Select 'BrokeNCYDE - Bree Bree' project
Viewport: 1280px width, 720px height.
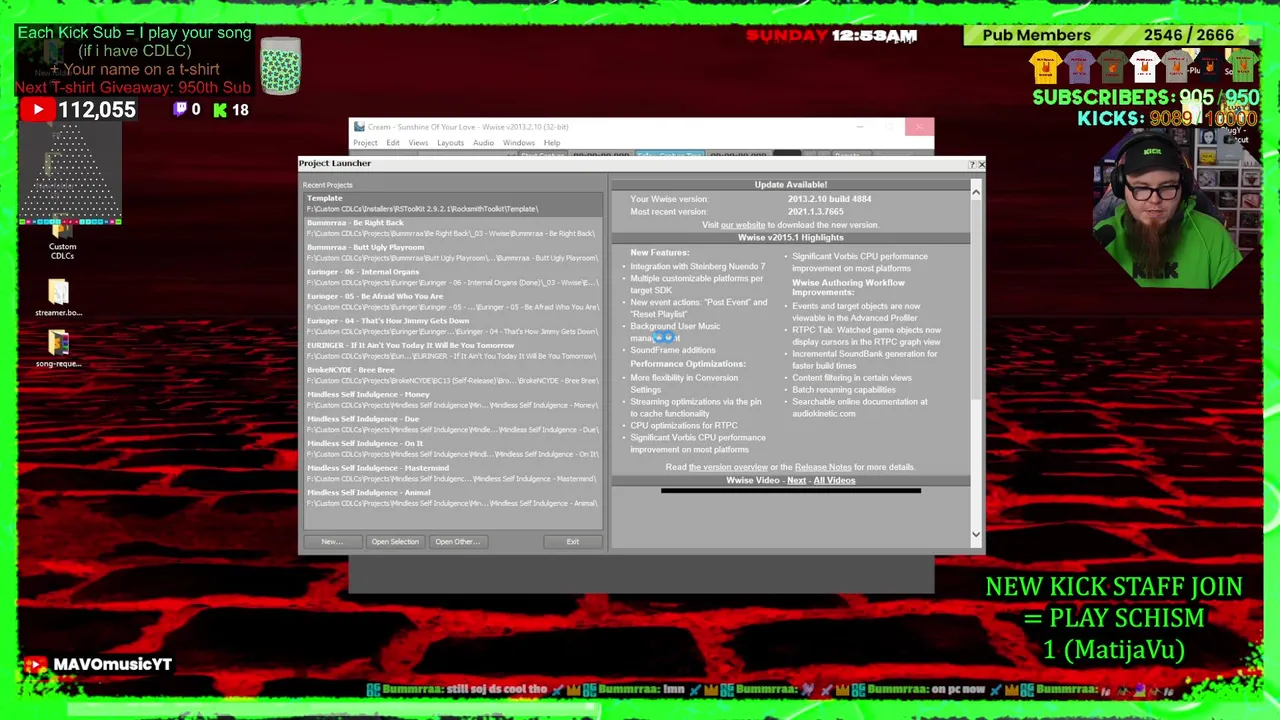tap(452, 375)
